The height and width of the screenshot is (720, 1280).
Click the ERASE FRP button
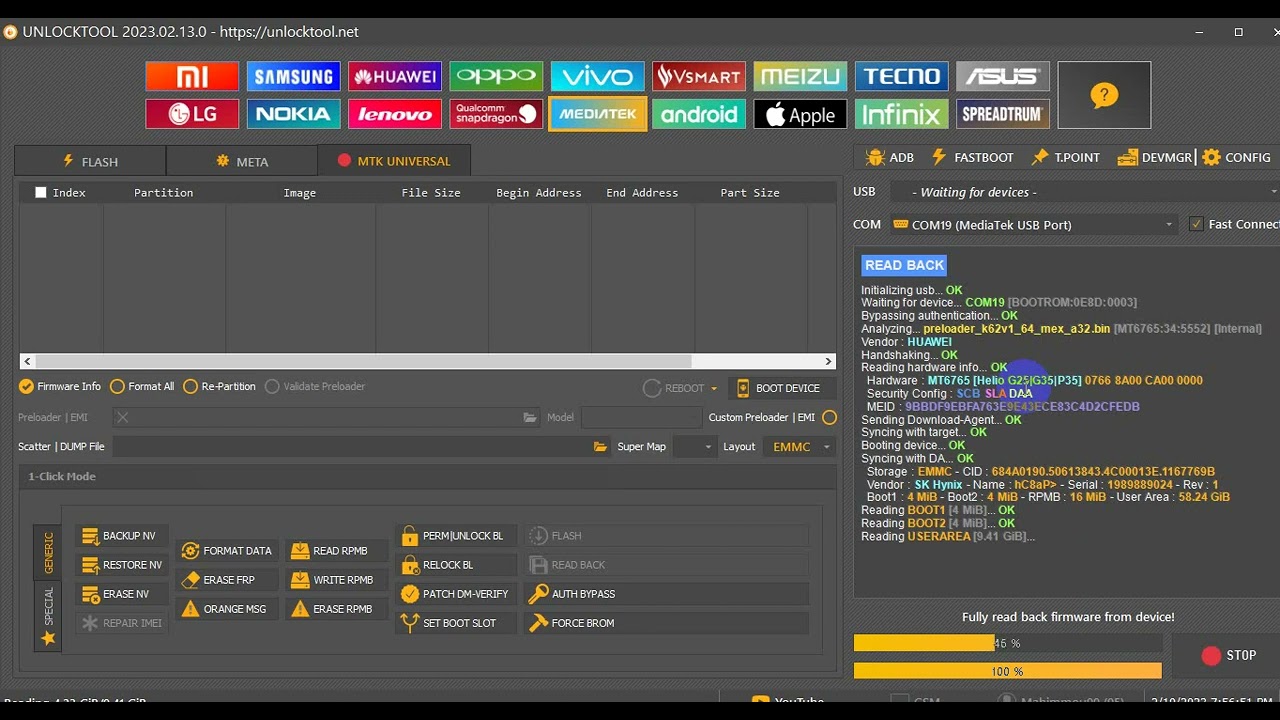pyautogui.click(x=227, y=580)
